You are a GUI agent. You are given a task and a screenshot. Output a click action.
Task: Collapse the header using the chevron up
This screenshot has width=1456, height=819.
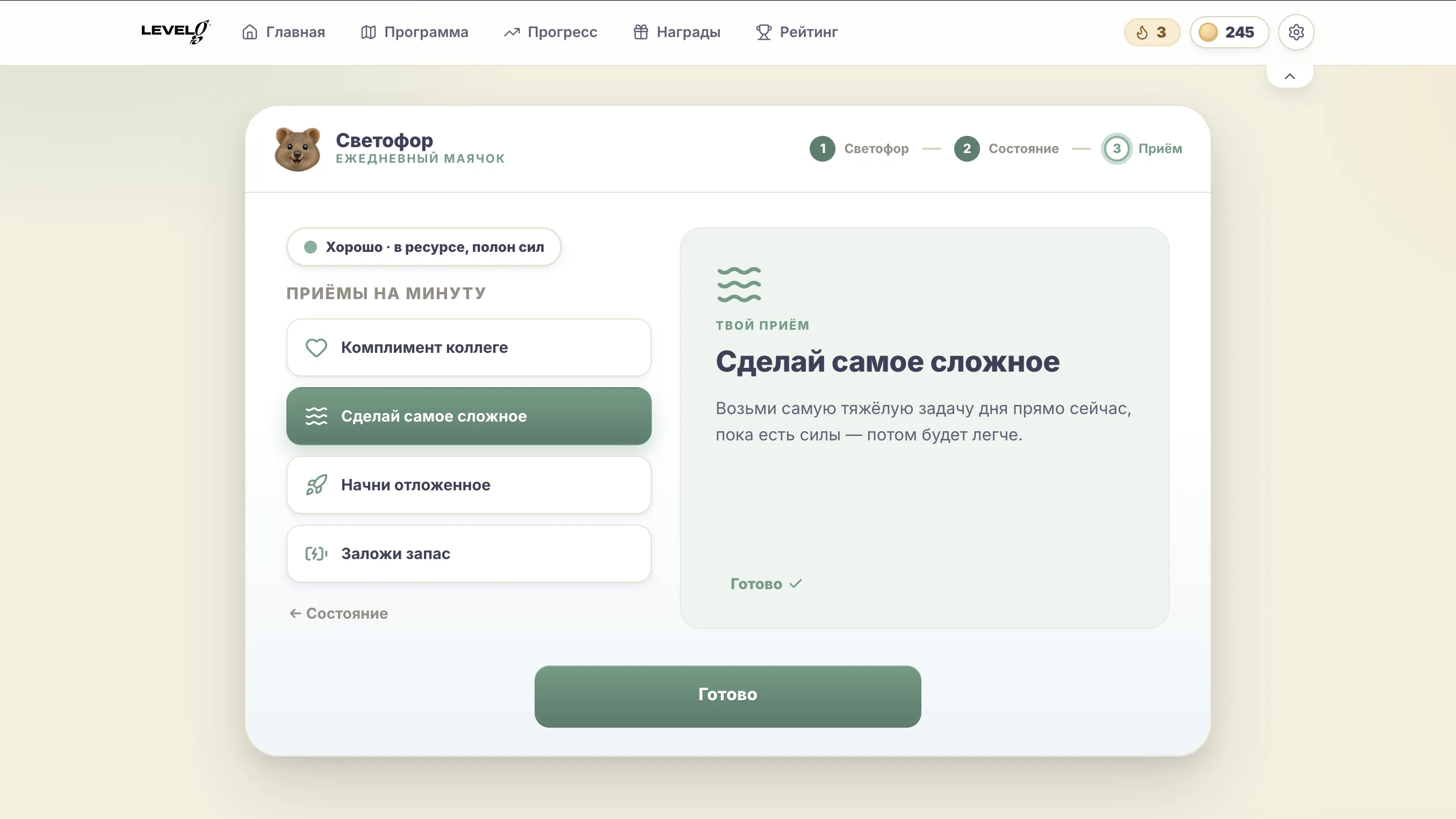[1289, 76]
